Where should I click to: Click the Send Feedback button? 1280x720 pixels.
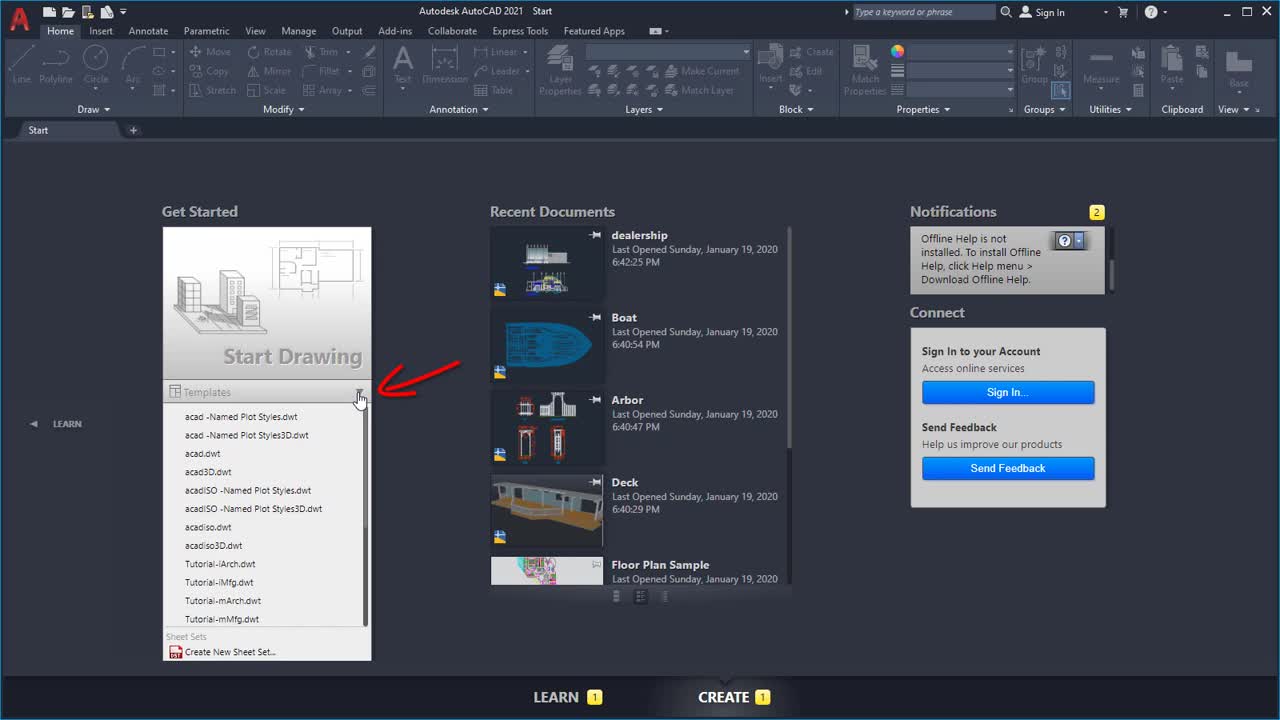coord(1008,468)
